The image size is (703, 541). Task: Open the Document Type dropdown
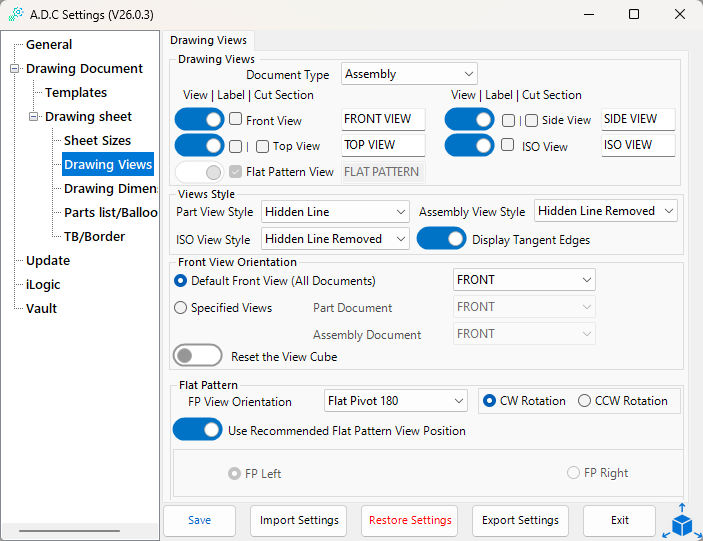coord(409,74)
